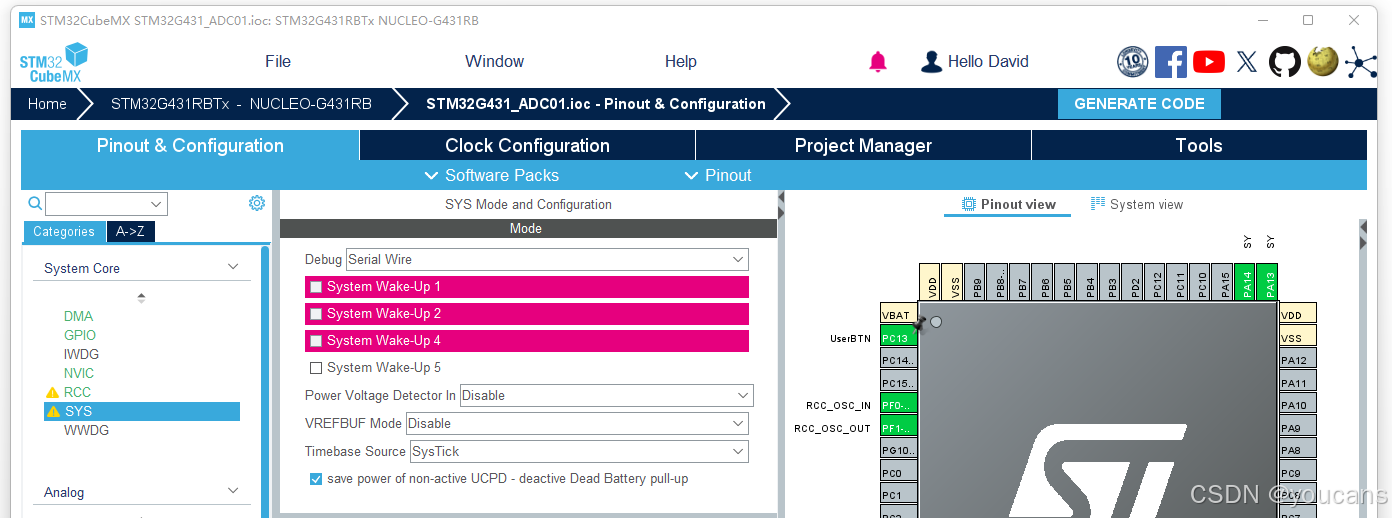Select GPIO in System Core
This screenshot has height=518, width=1392.
80,335
